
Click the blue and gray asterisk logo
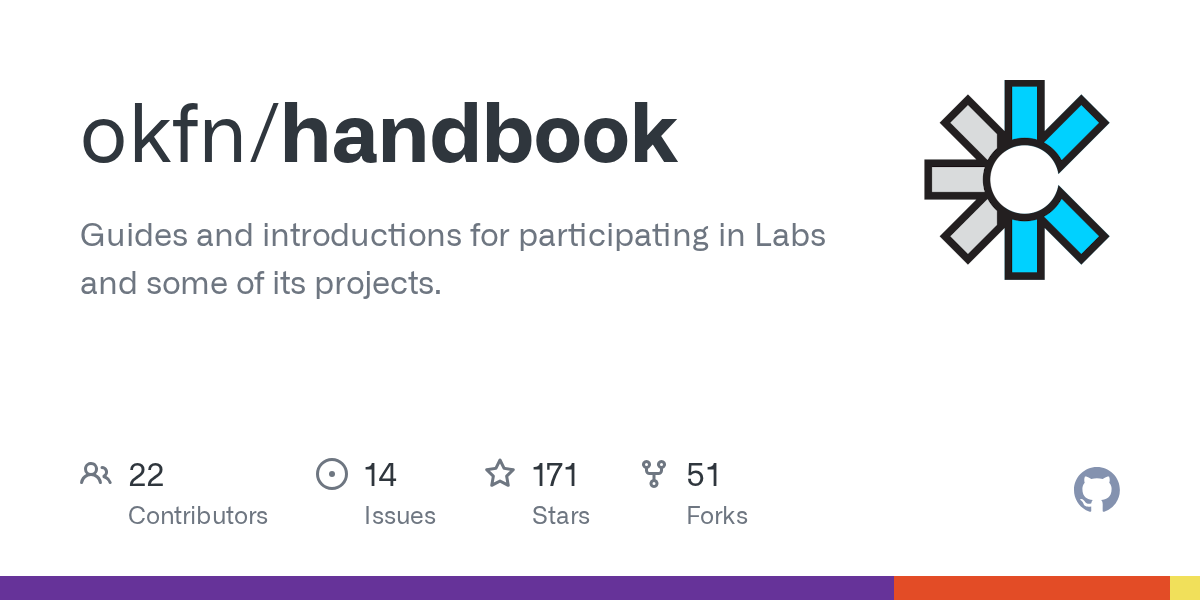[x=1018, y=180]
